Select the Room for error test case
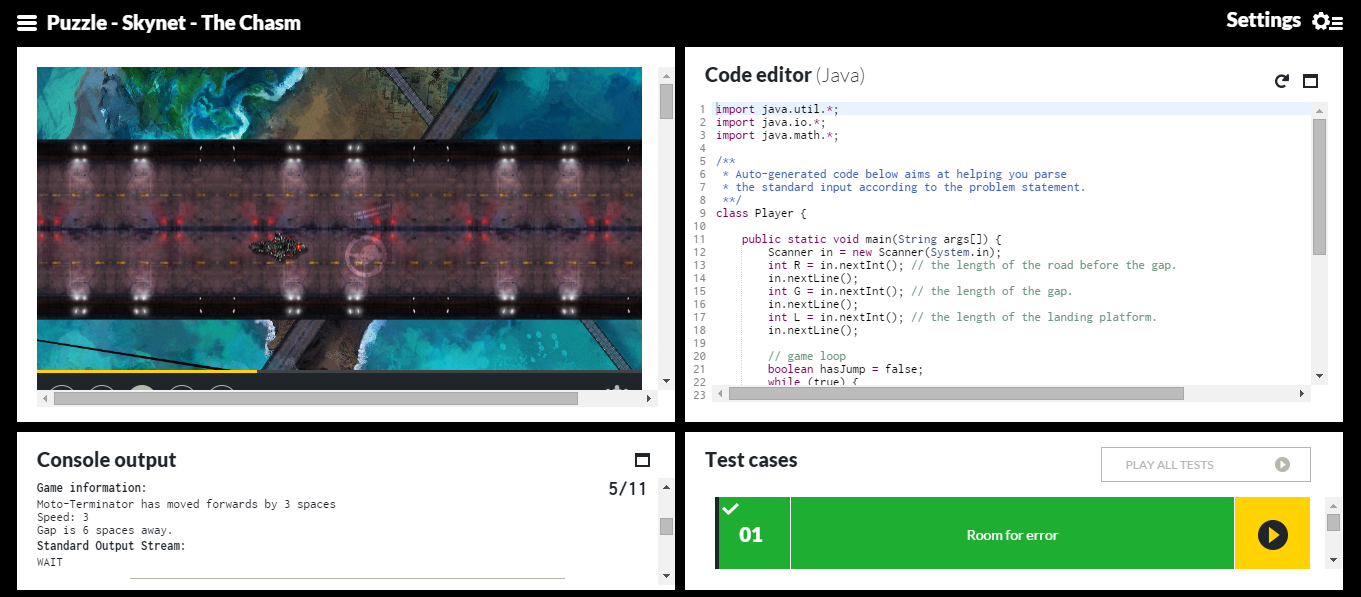Screen dimensions: 1361x597 tap(1012, 535)
